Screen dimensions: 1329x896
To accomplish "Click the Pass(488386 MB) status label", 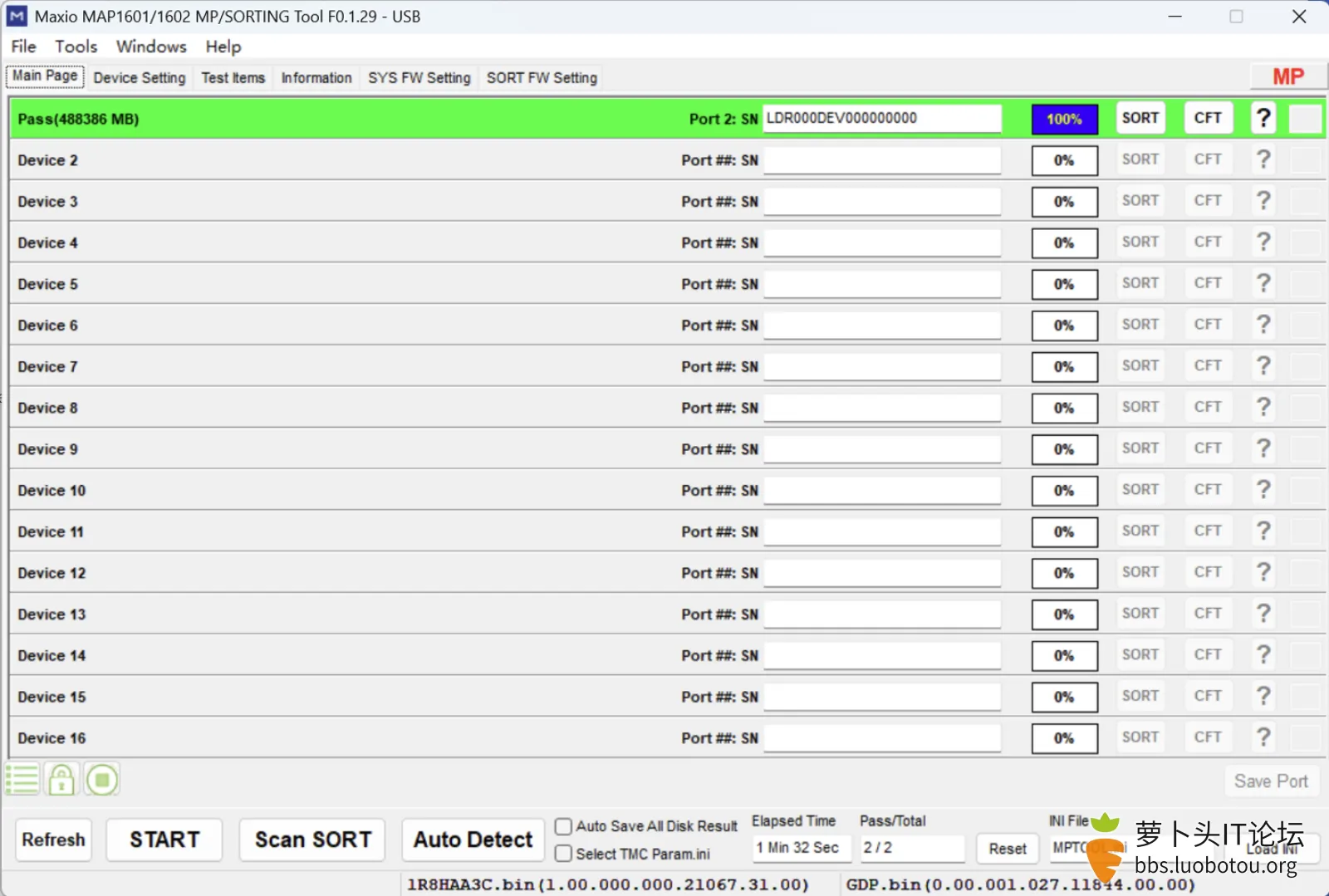I will (x=78, y=120).
